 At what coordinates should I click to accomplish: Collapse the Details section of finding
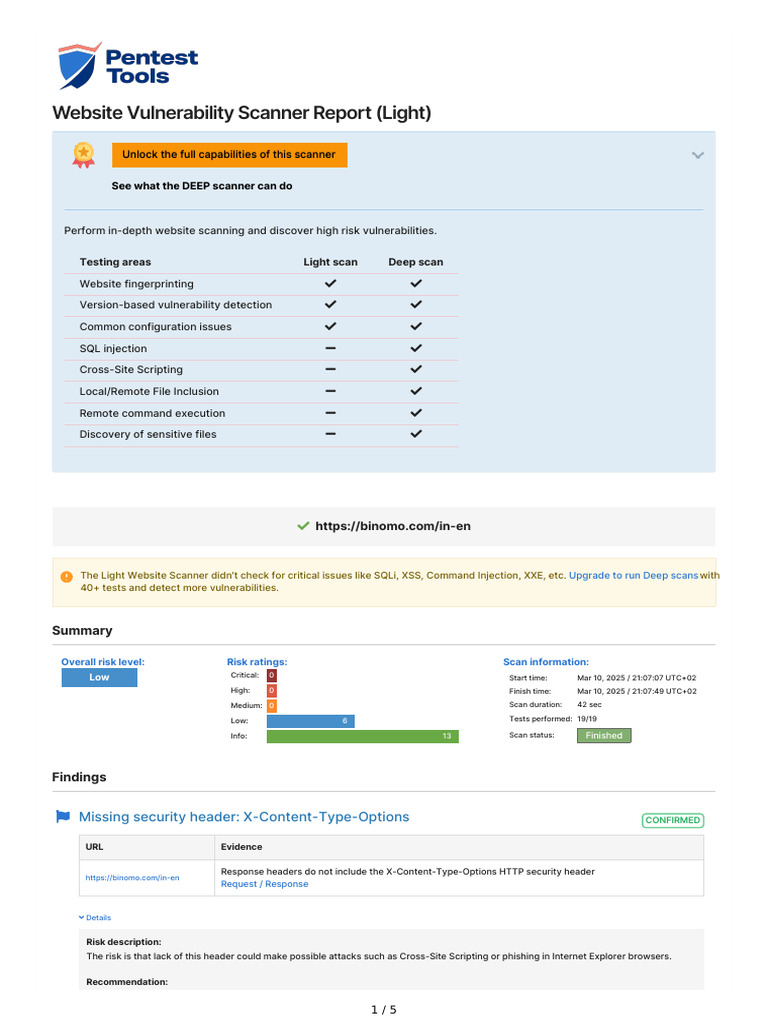point(95,918)
